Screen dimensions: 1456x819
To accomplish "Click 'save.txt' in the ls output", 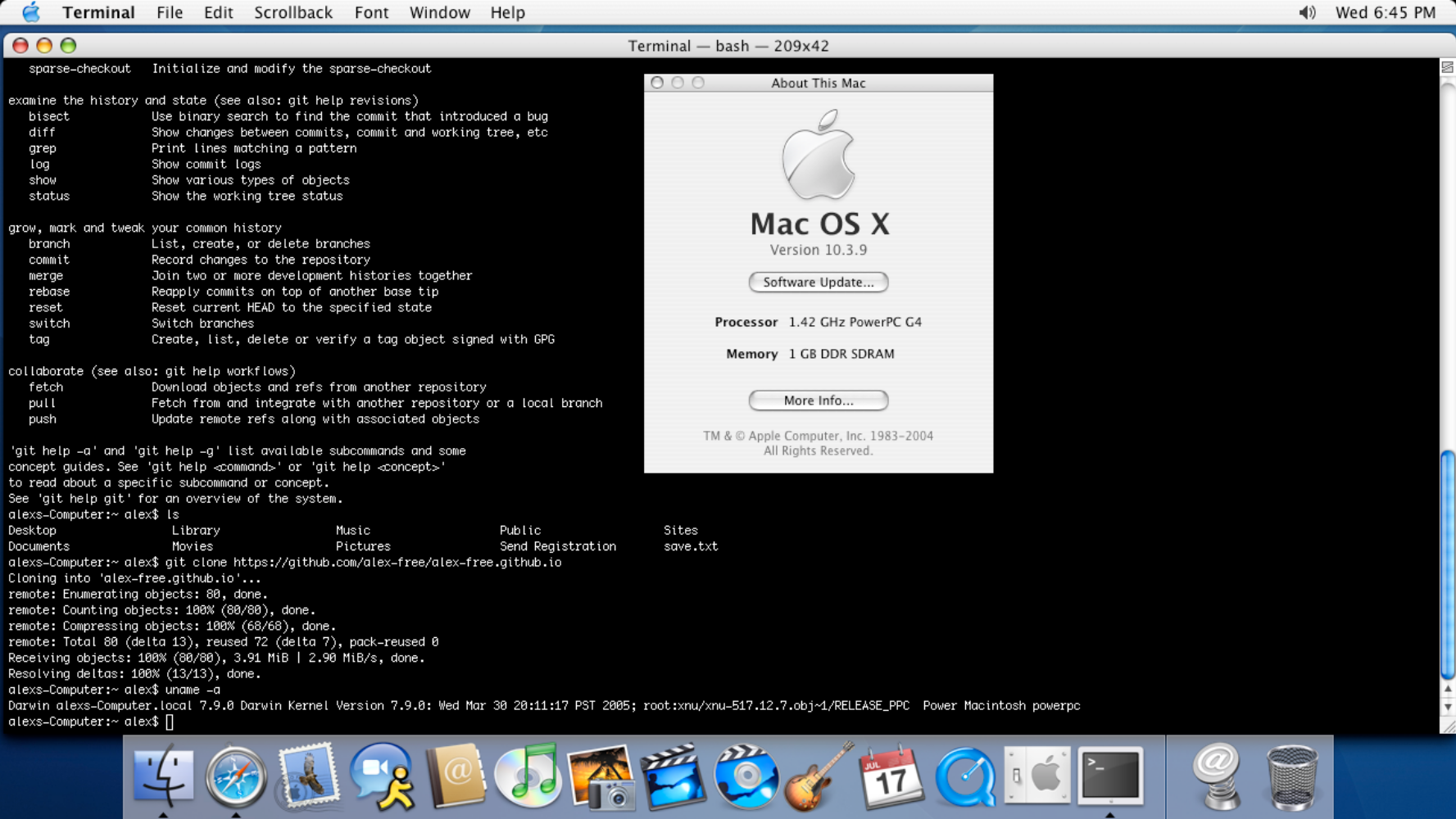I will point(691,546).
